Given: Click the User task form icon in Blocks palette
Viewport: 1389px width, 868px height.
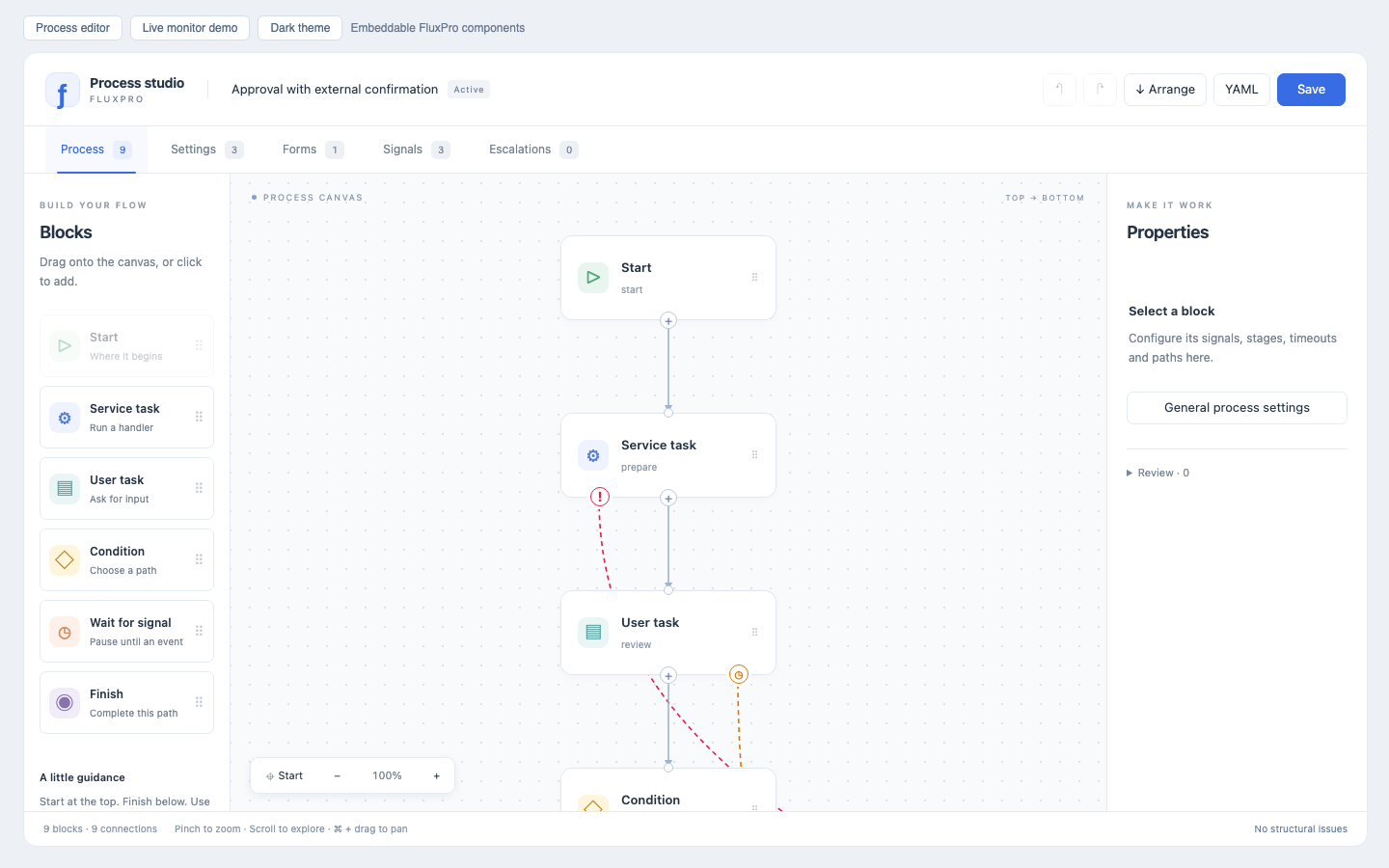Looking at the screenshot, I should (x=65, y=489).
